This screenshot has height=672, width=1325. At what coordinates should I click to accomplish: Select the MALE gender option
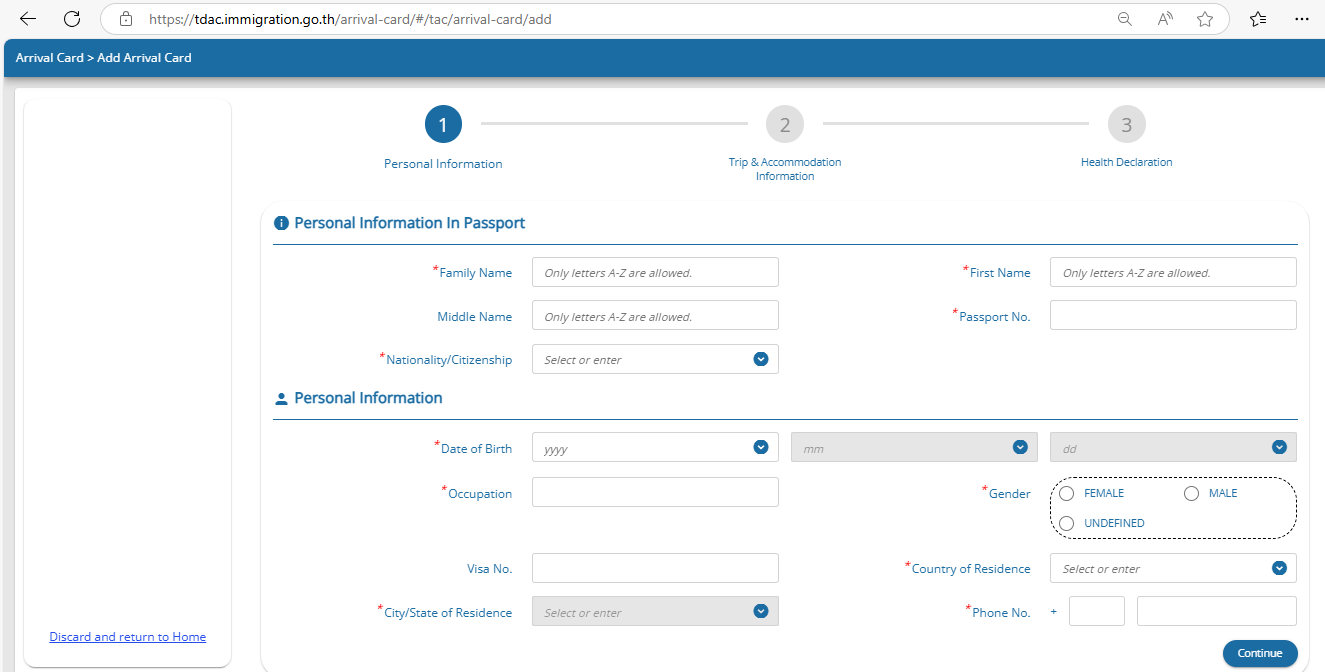[1191, 494]
